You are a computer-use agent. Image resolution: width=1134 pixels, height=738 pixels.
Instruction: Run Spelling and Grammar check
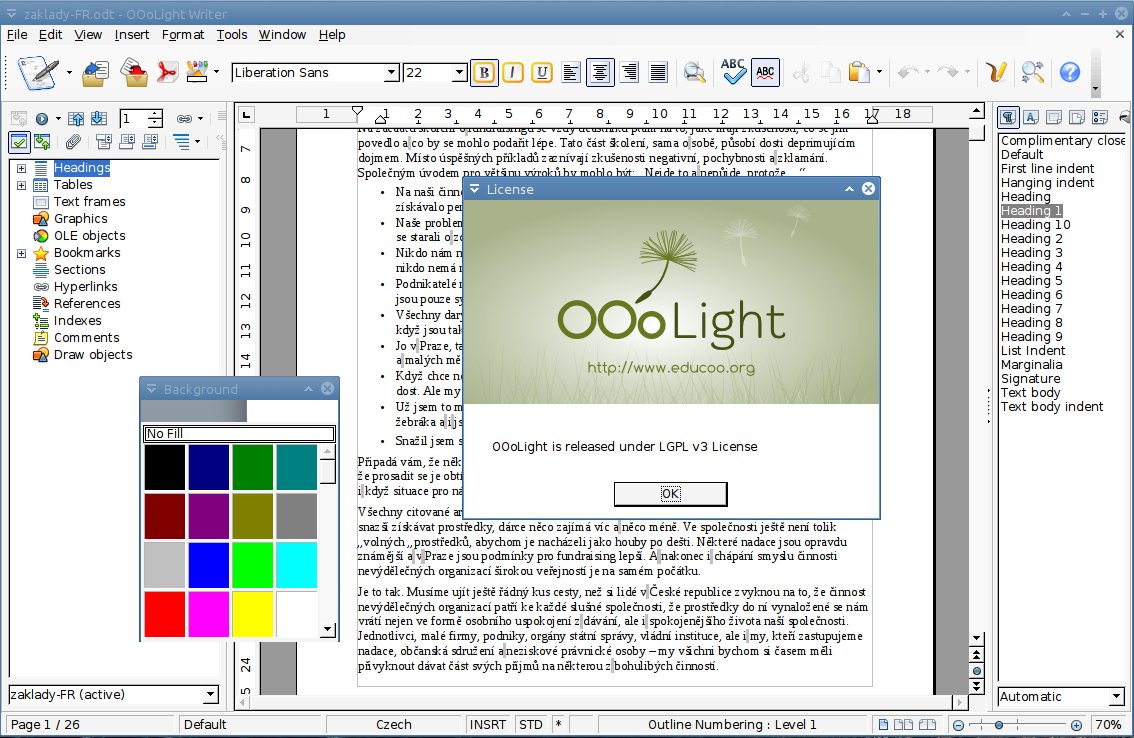733,72
